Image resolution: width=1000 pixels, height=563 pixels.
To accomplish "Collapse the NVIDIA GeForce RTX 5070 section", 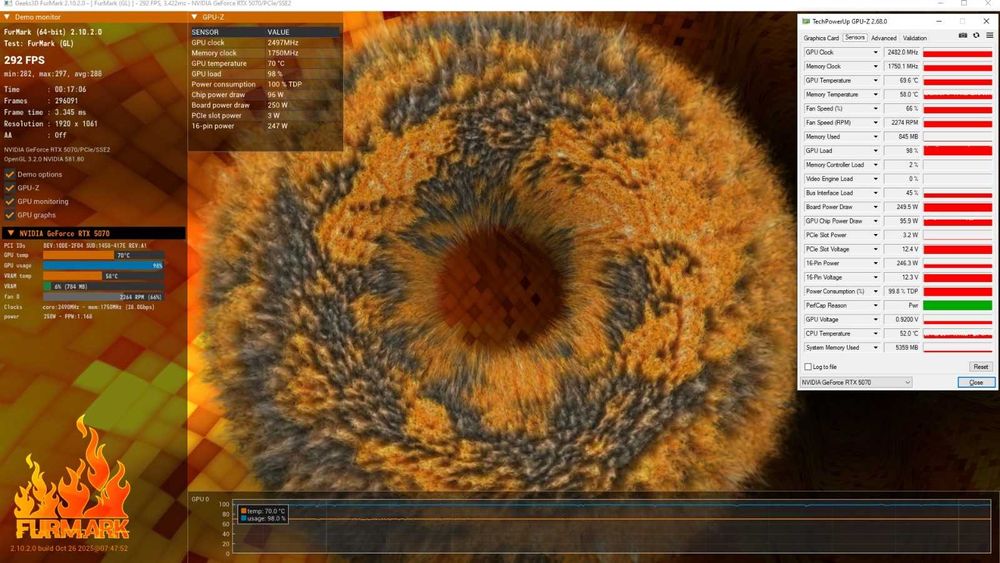I will click(x=11, y=233).
